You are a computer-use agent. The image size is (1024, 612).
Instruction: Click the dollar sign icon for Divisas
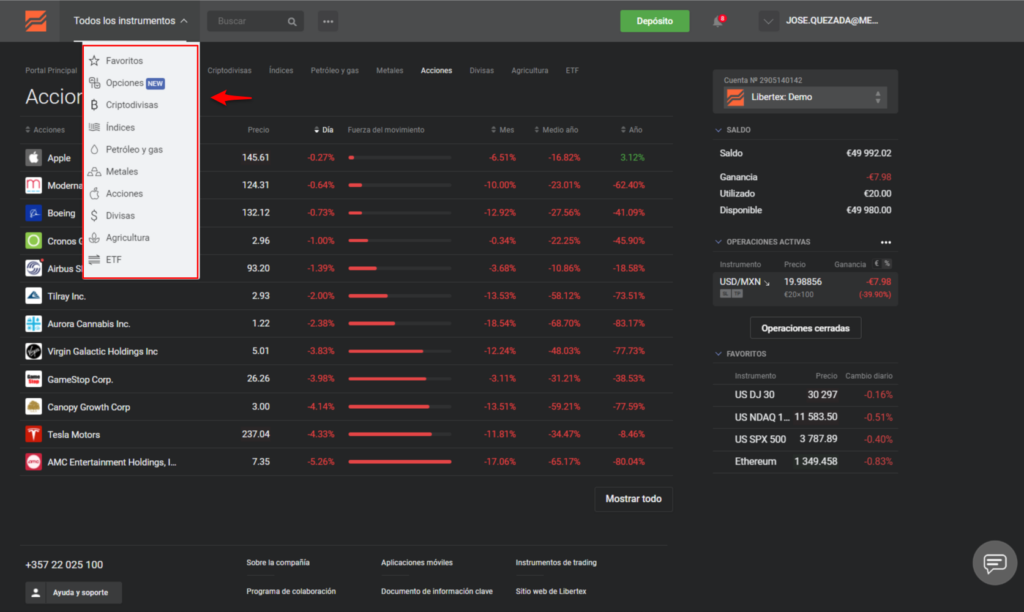[95, 216]
